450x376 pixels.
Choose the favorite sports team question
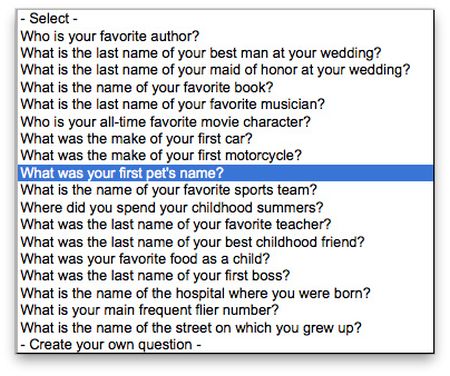[225, 190]
